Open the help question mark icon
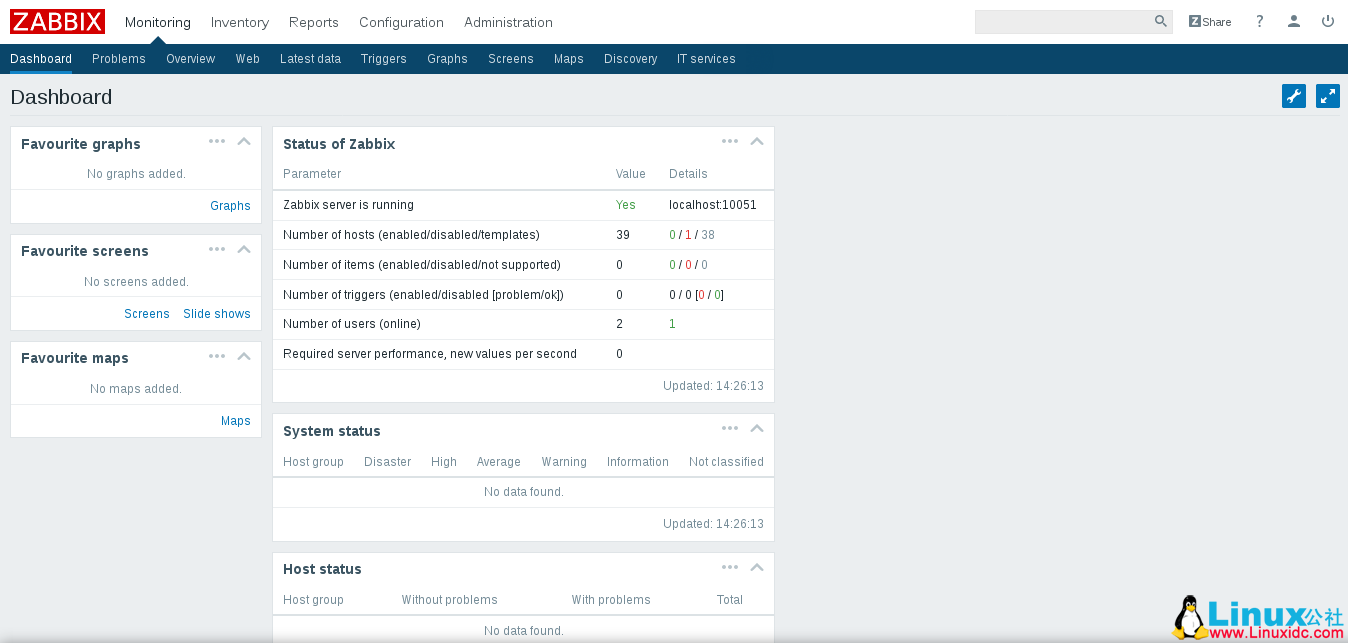The width and height of the screenshot is (1348, 643). (x=1260, y=22)
